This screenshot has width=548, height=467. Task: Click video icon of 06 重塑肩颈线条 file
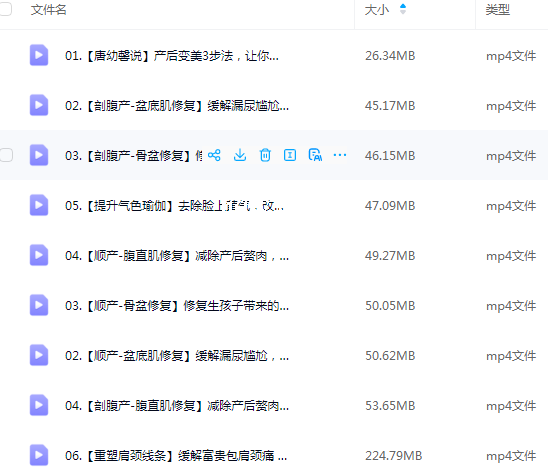(x=39, y=455)
